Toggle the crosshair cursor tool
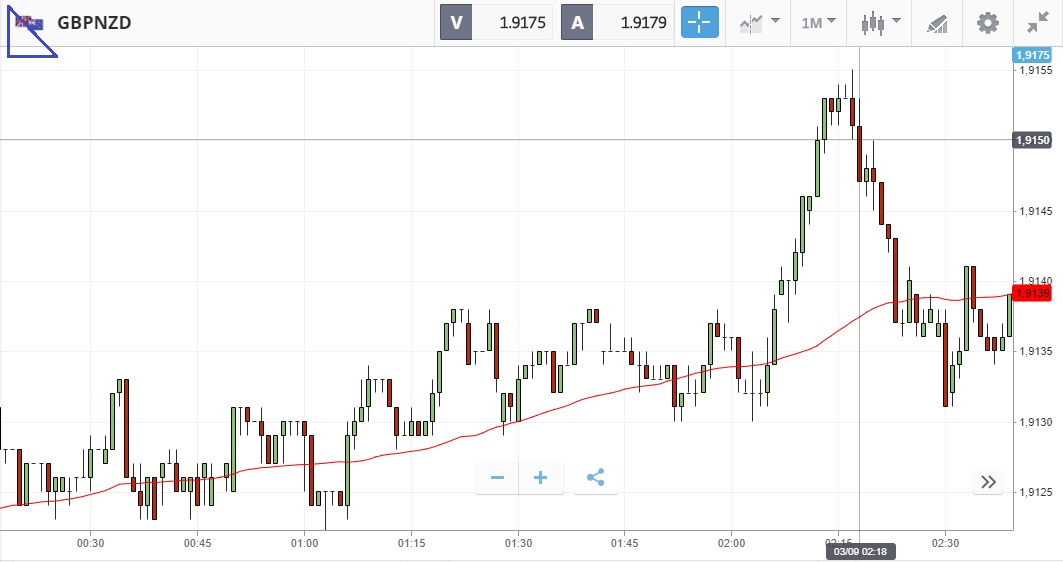1063x562 pixels. coord(700,22)
